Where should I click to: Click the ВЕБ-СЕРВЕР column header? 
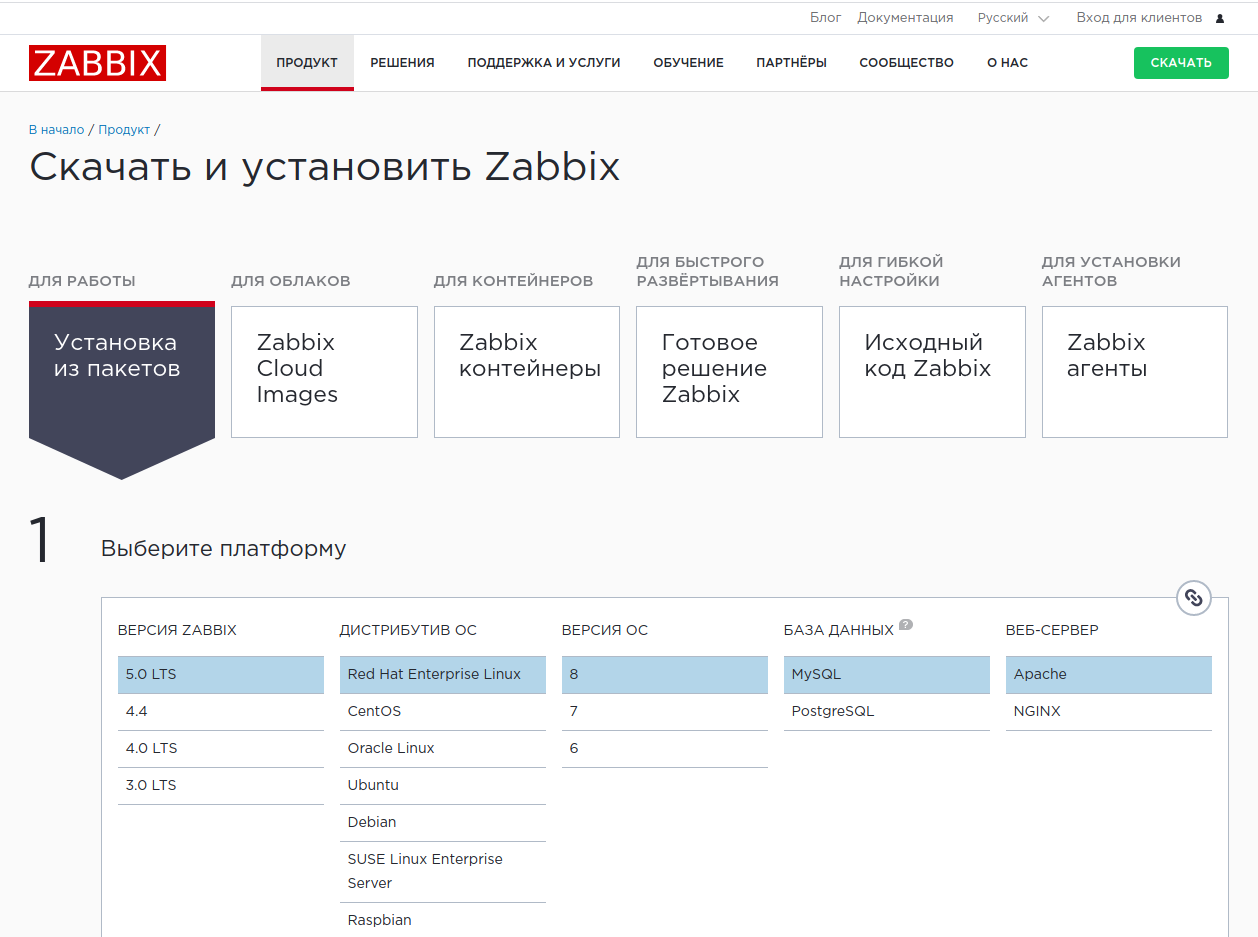1052,630
